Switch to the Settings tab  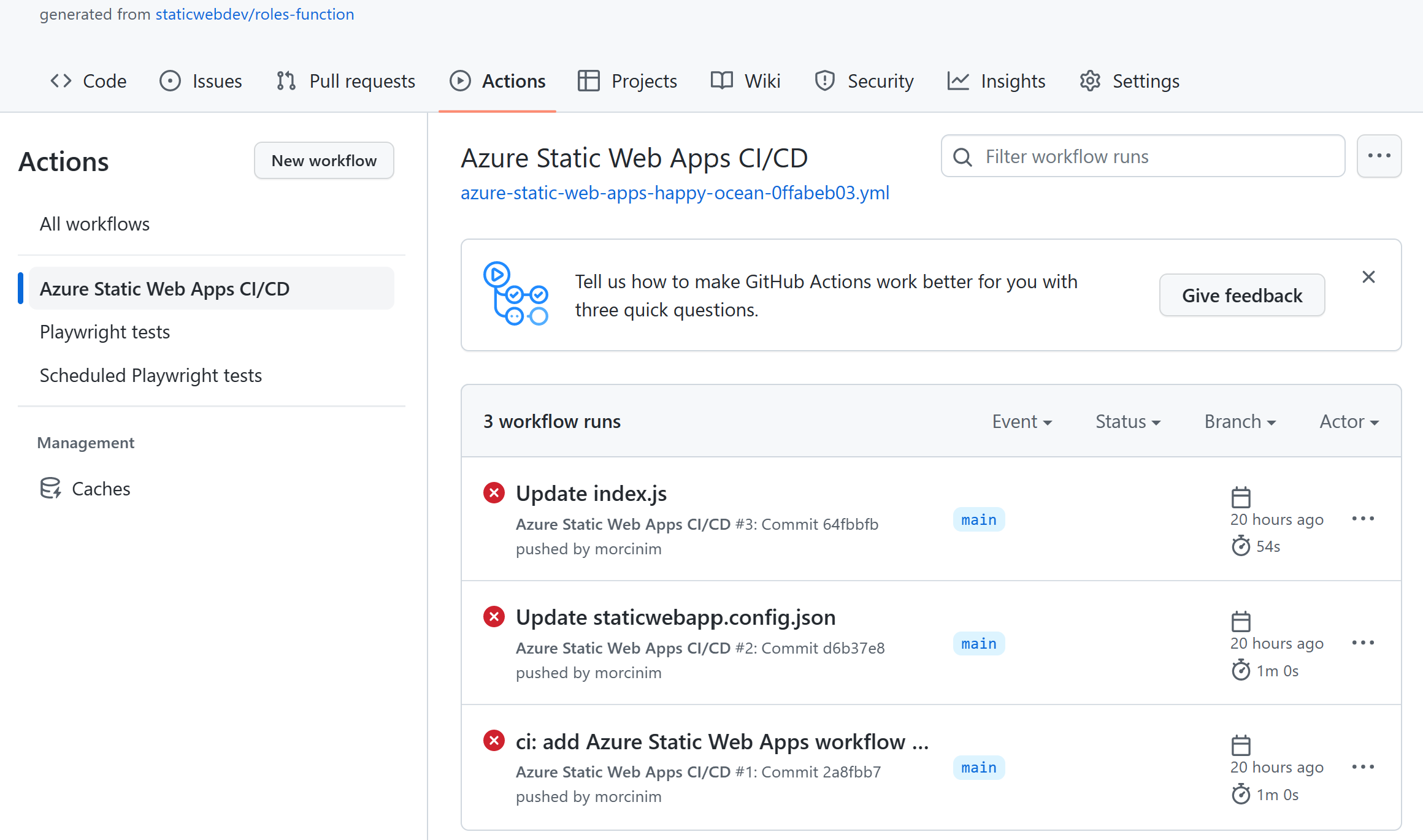pyautogui.click(x=1146, y=80)
